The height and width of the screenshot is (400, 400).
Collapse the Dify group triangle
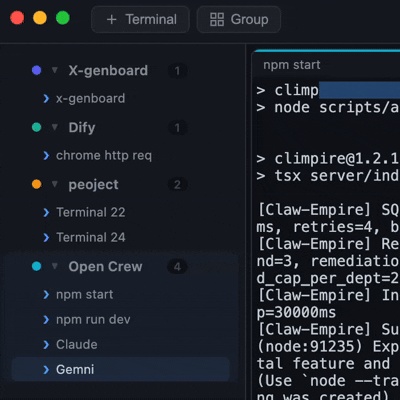point(55,127)
